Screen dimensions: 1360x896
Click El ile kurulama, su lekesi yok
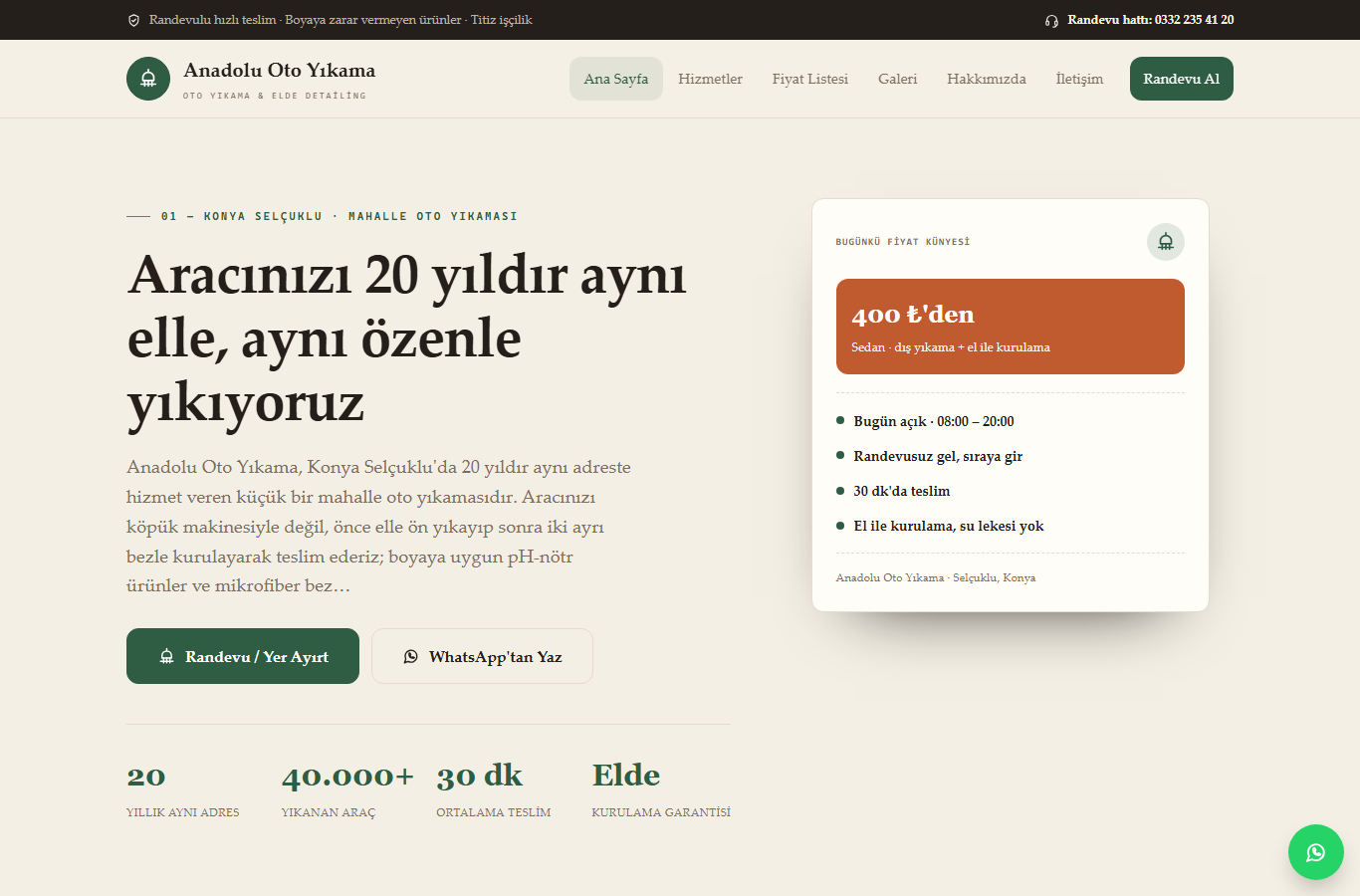(949, 526)
